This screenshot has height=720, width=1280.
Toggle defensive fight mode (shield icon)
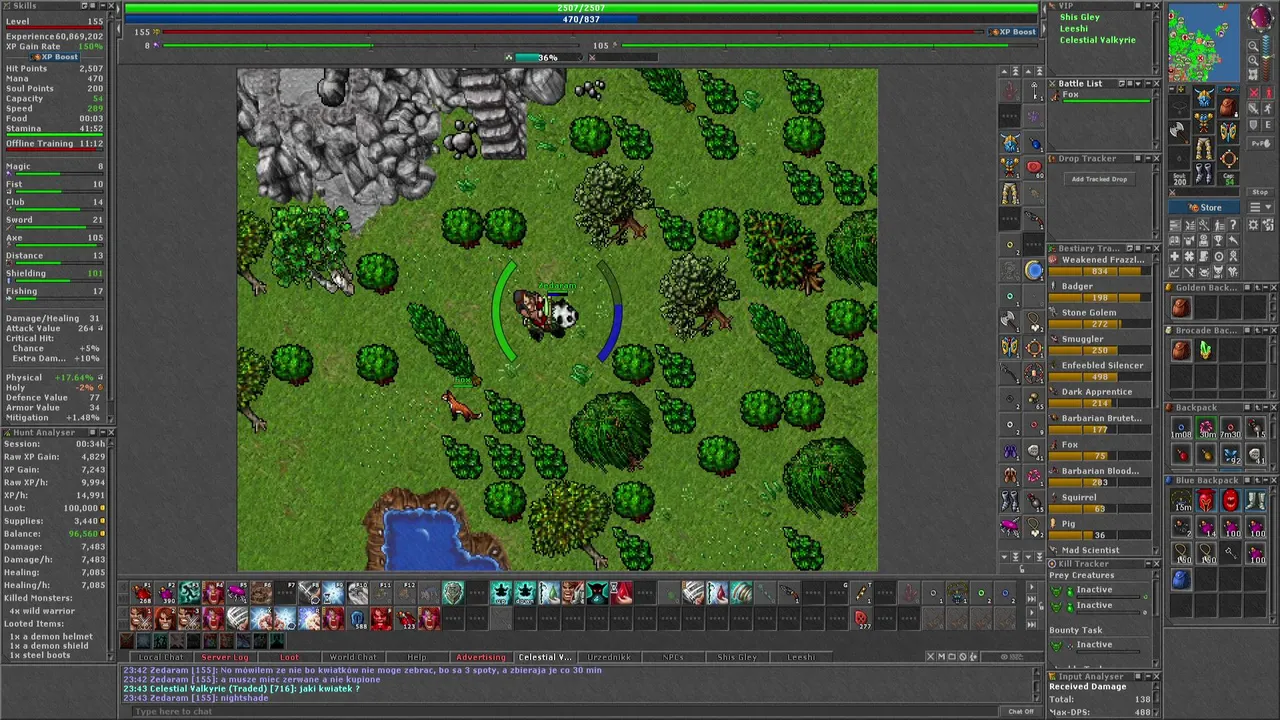point(1253,125)
